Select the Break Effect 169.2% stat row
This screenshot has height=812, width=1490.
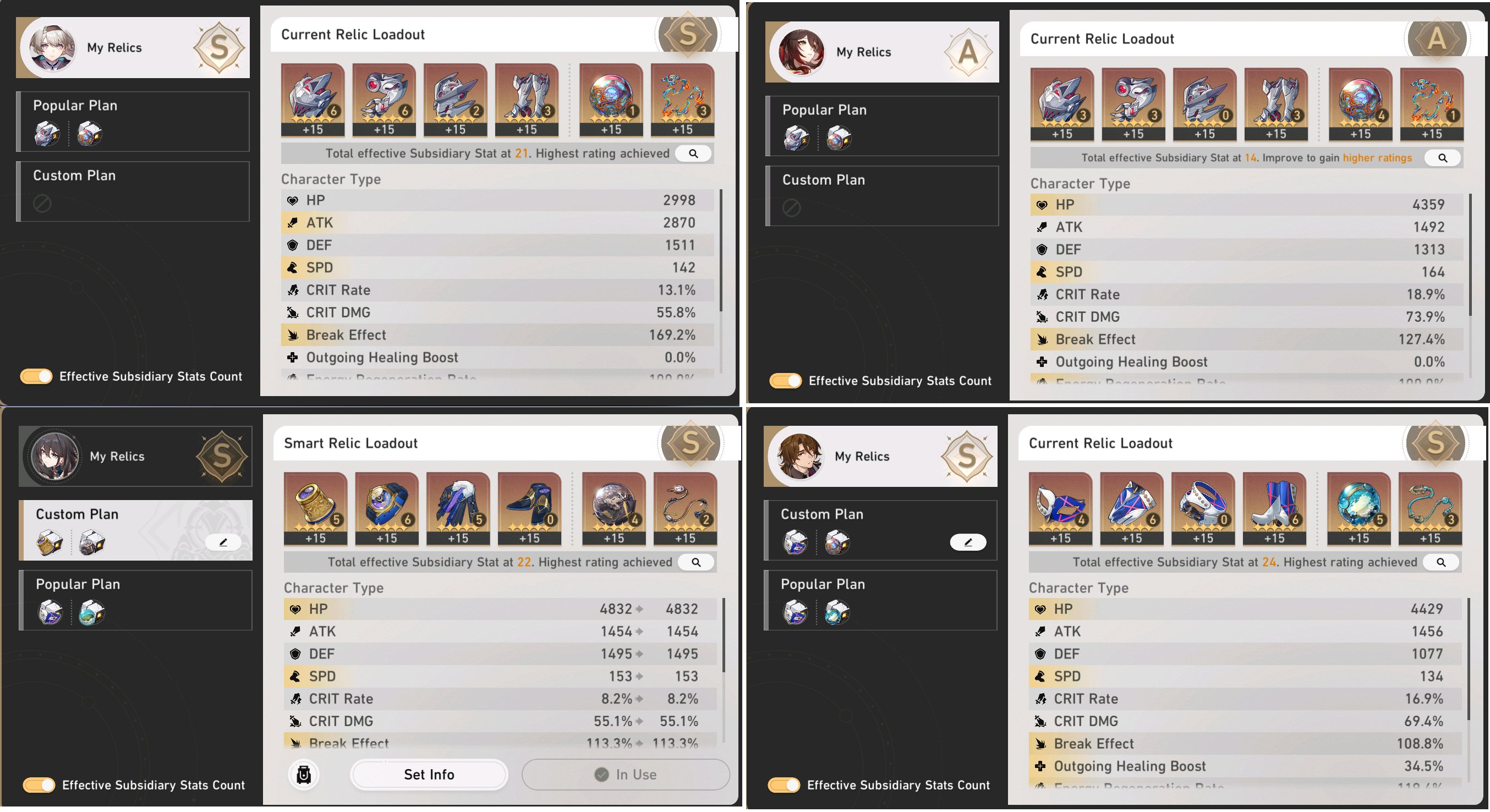point(497,335)
